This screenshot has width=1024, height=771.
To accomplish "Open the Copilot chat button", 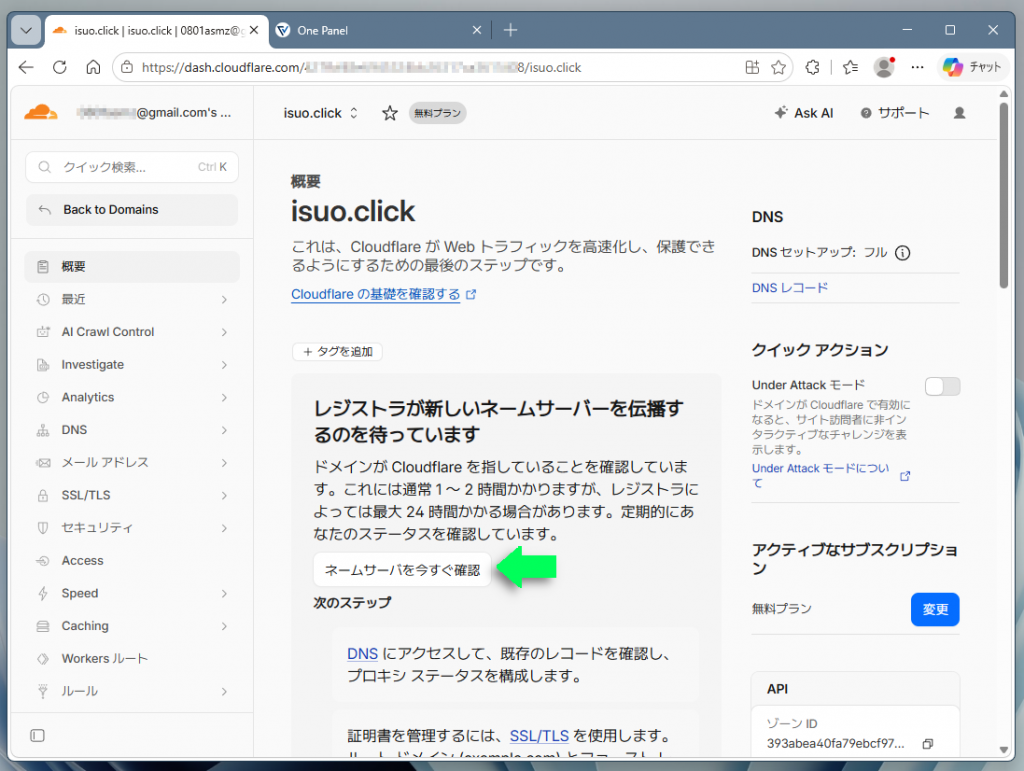I will pyautogui.click(x=972, y=67).
